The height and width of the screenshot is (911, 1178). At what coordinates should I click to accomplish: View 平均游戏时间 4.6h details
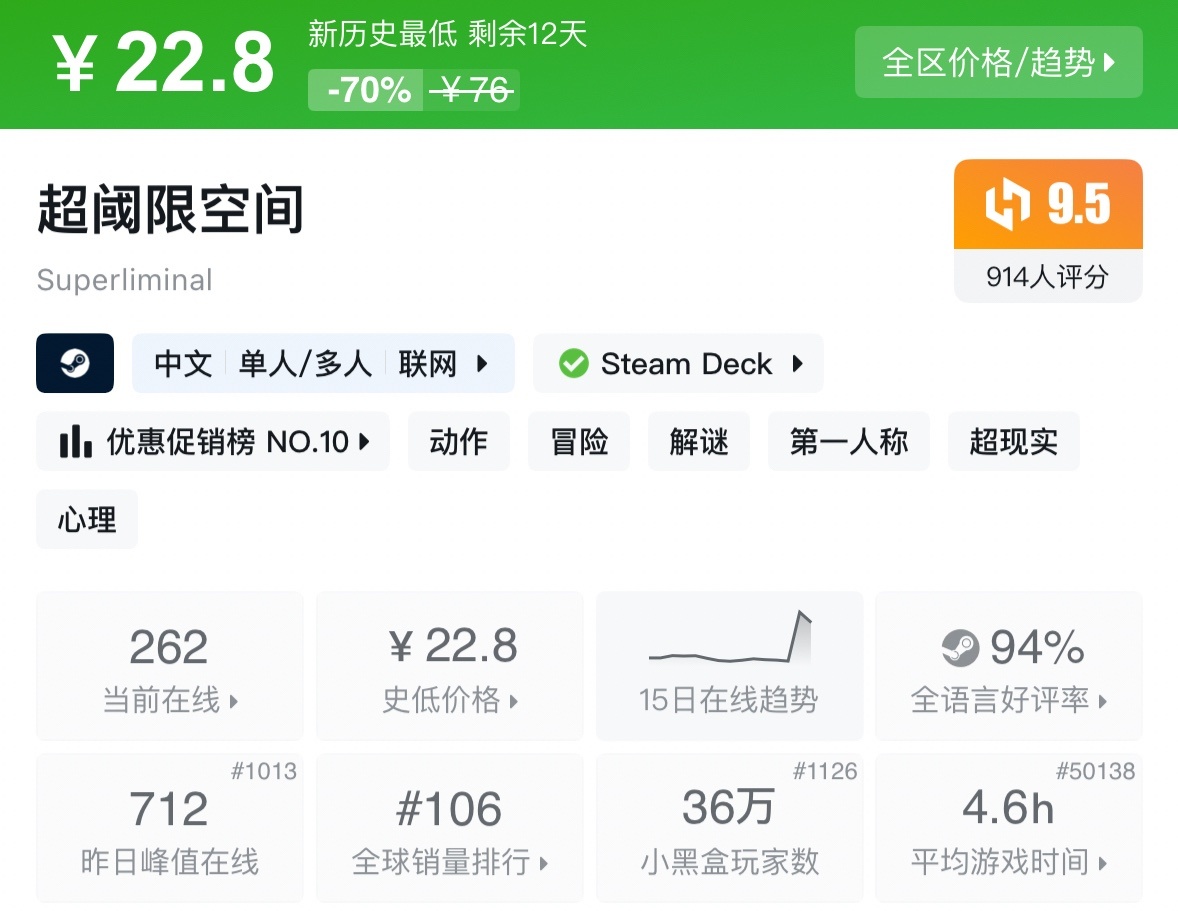tap(1008, 828)
